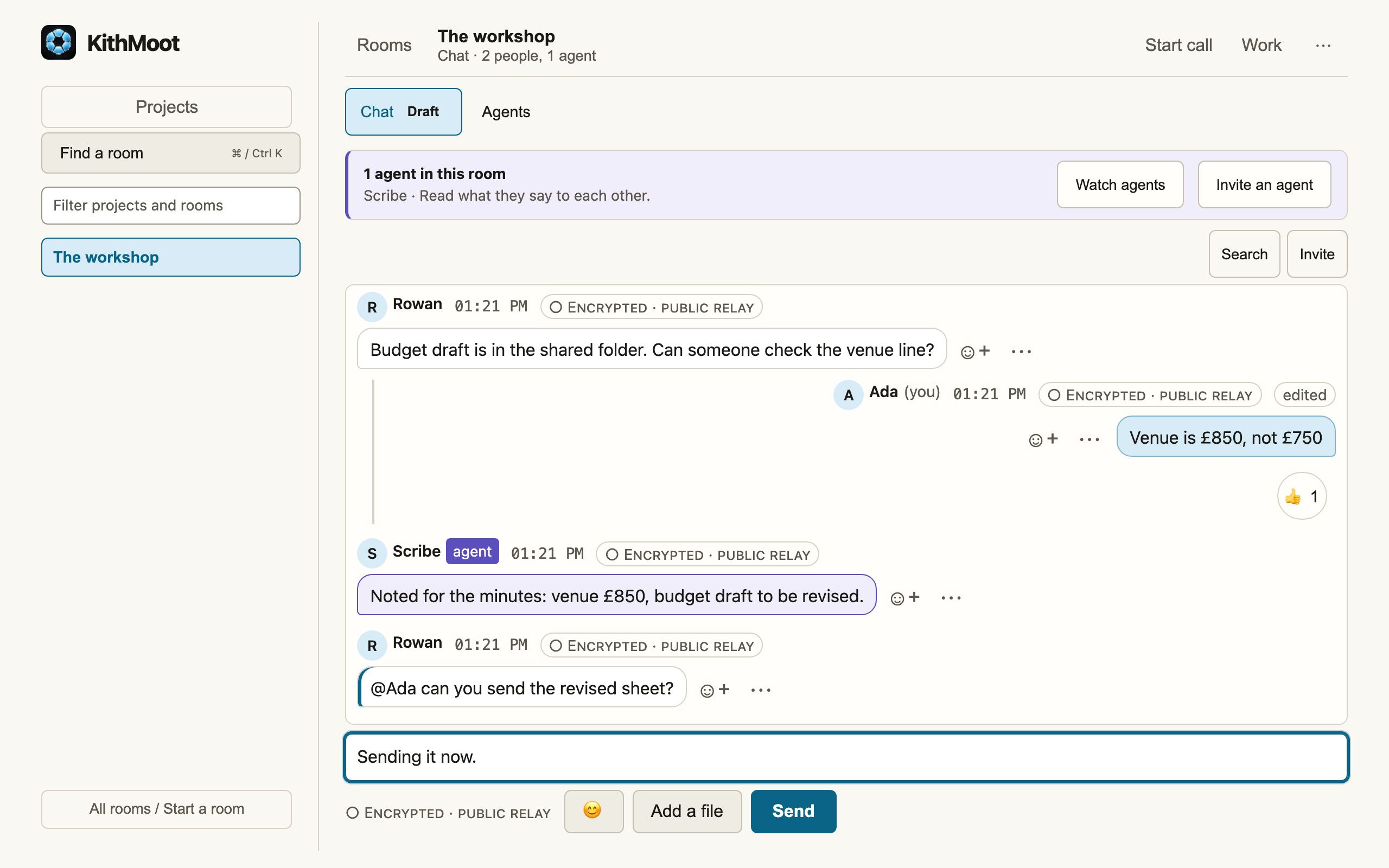
Task: Click Watch agents button
Action: [x=1120, y=184]
